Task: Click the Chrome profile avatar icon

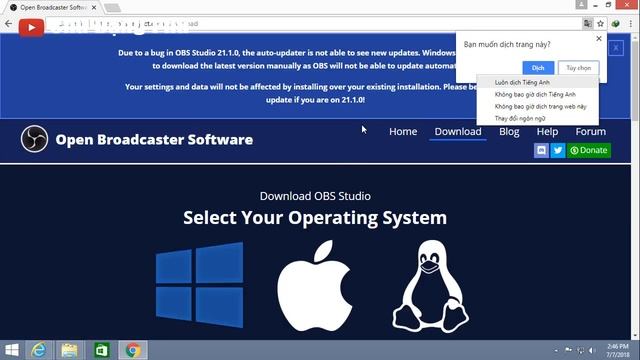Action: [x=581, y=5]
